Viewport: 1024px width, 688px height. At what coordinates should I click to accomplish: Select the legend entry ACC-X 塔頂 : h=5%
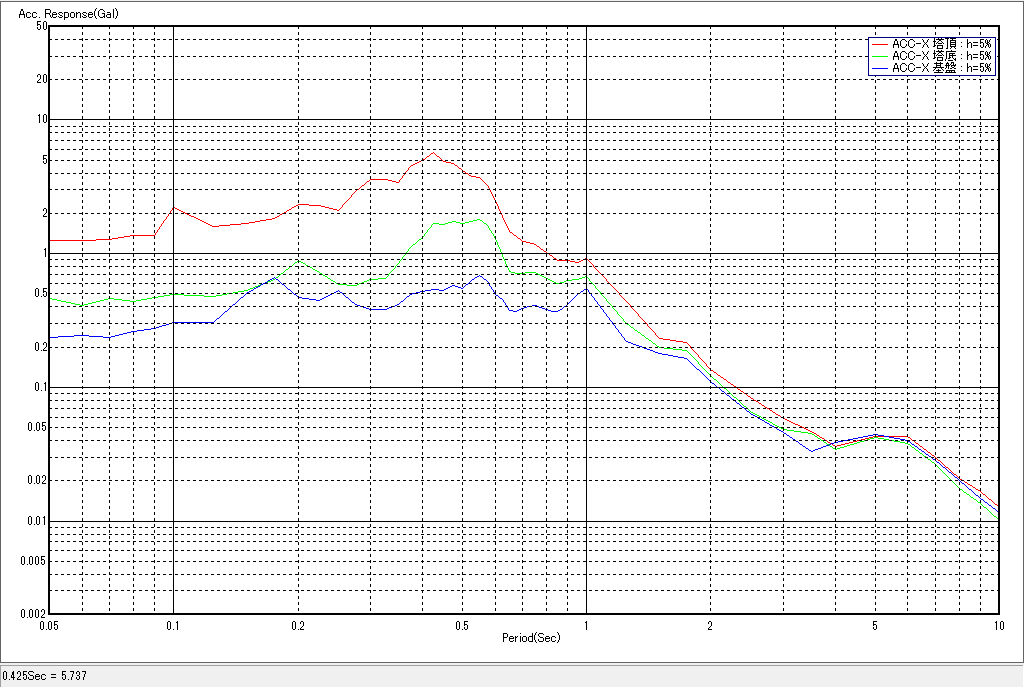point(941,44)
